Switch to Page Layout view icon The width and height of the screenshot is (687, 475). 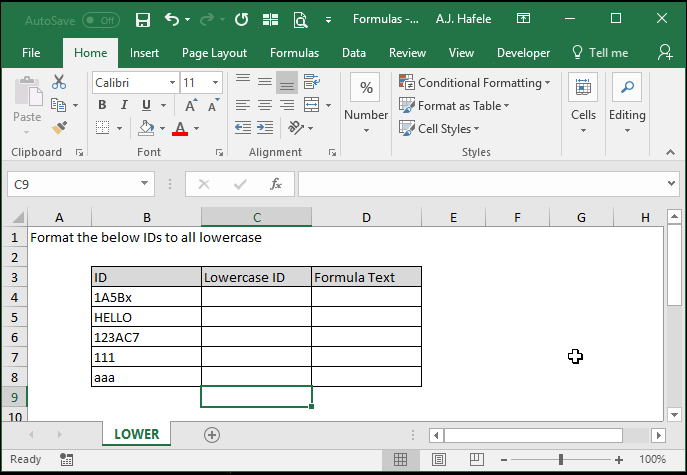439,459
